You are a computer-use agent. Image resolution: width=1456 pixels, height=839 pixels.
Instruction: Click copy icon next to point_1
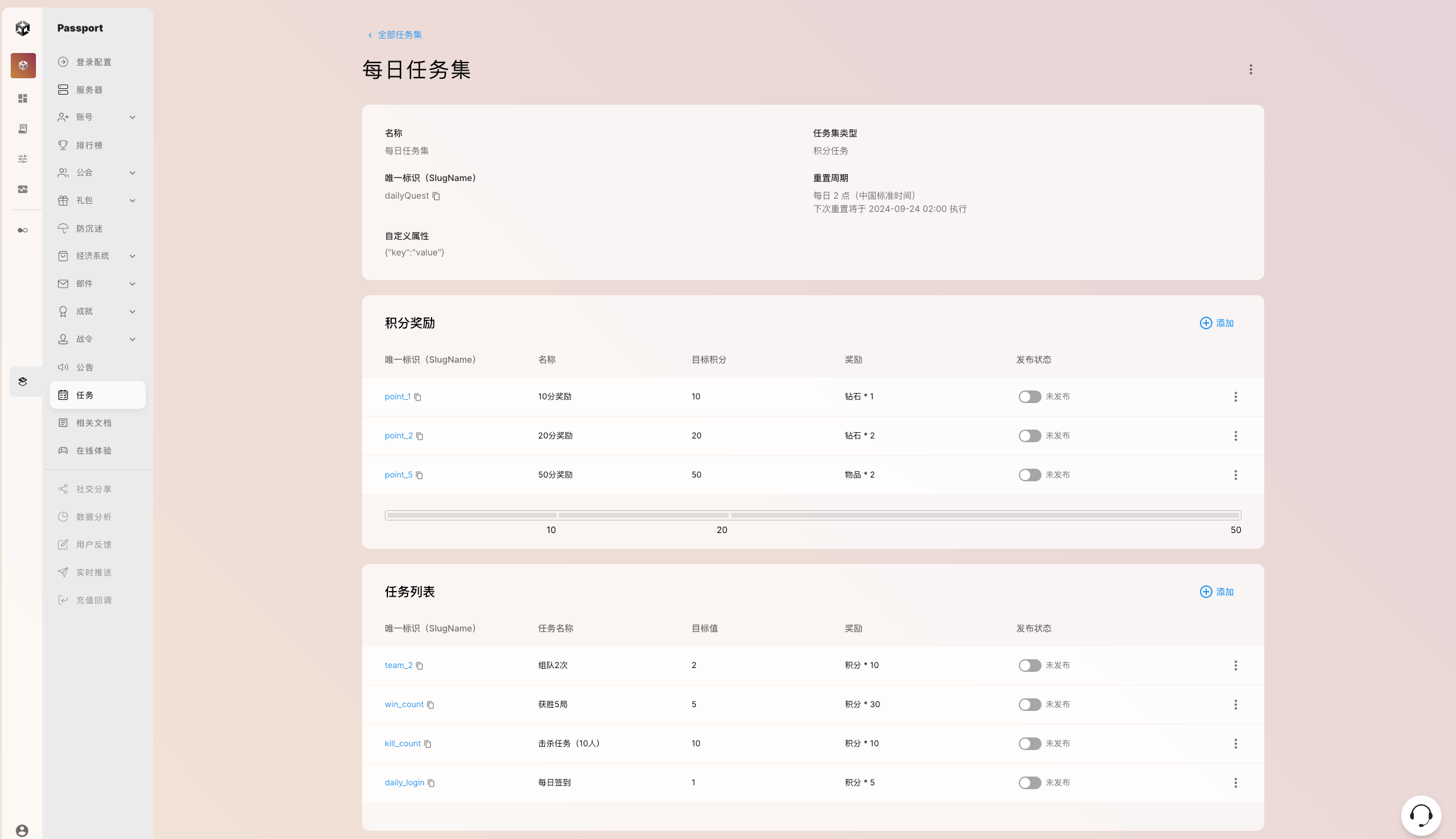pyautogui.click(x=418, y=397)
